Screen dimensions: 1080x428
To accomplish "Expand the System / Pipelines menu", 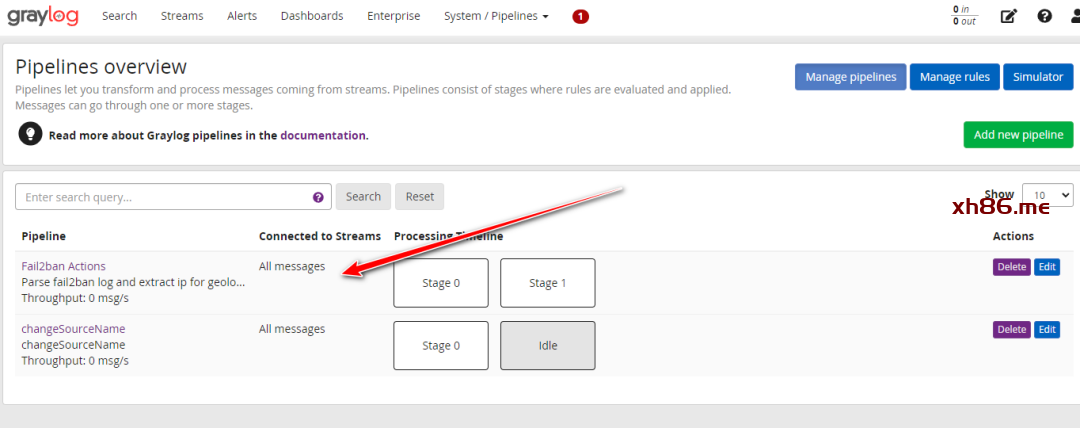I will click(x=496, y=16).
